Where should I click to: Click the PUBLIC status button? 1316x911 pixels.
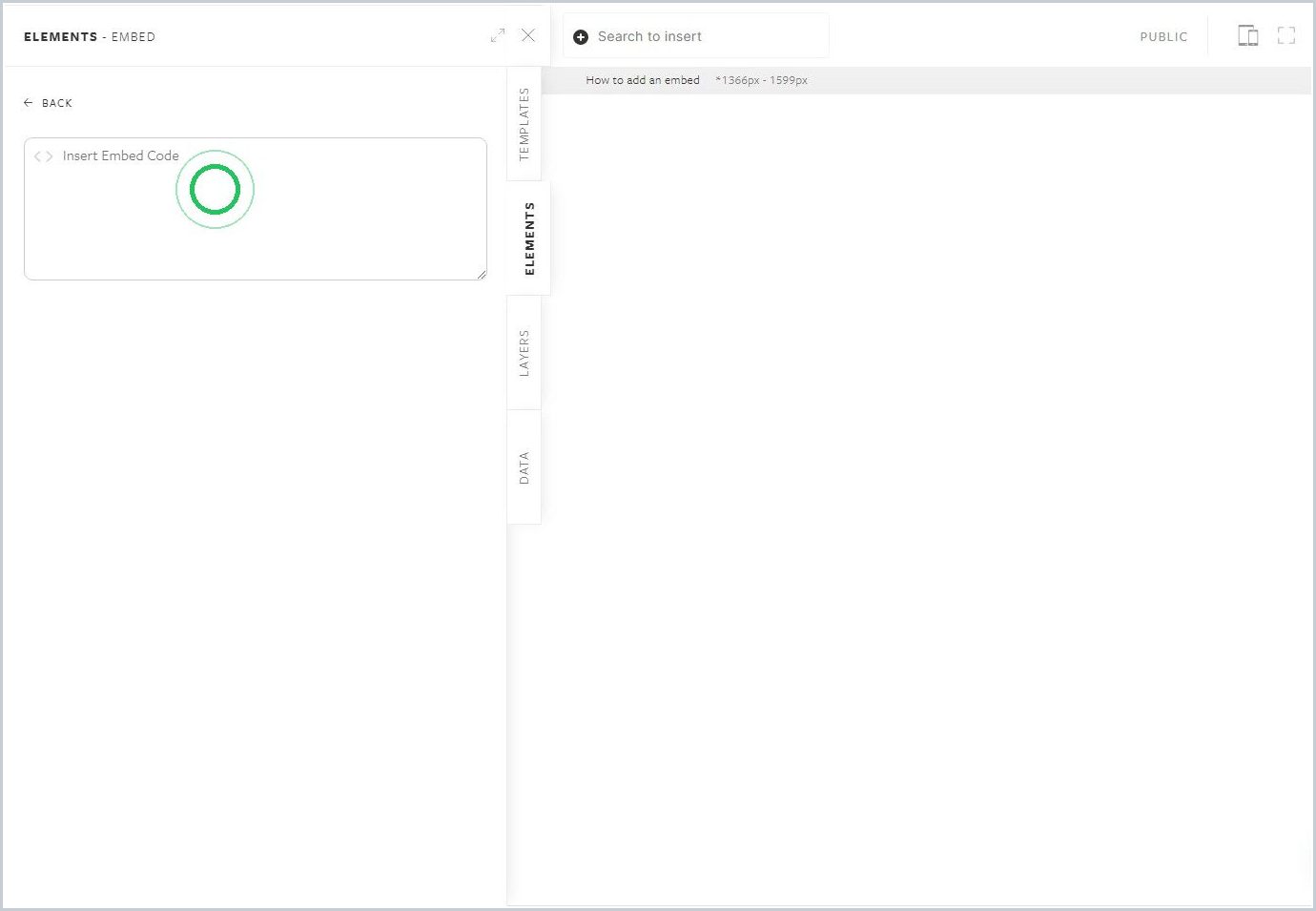tap(1163, 36)
